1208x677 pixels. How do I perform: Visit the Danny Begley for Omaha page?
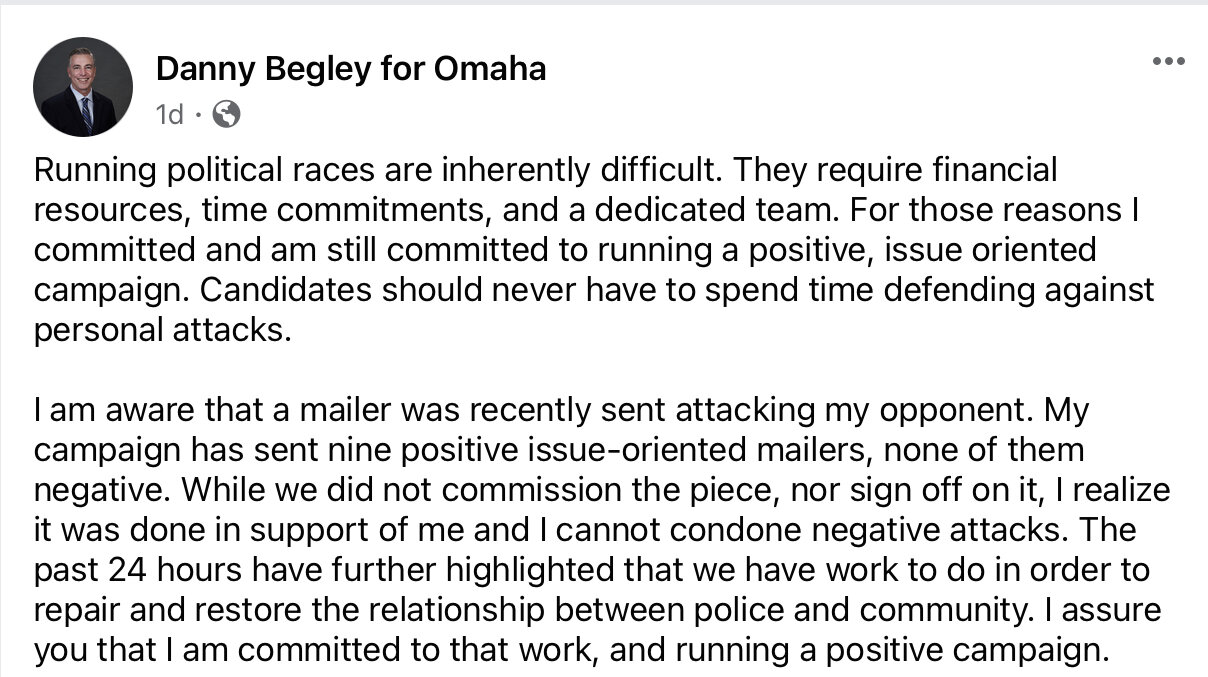click(351, 69)
